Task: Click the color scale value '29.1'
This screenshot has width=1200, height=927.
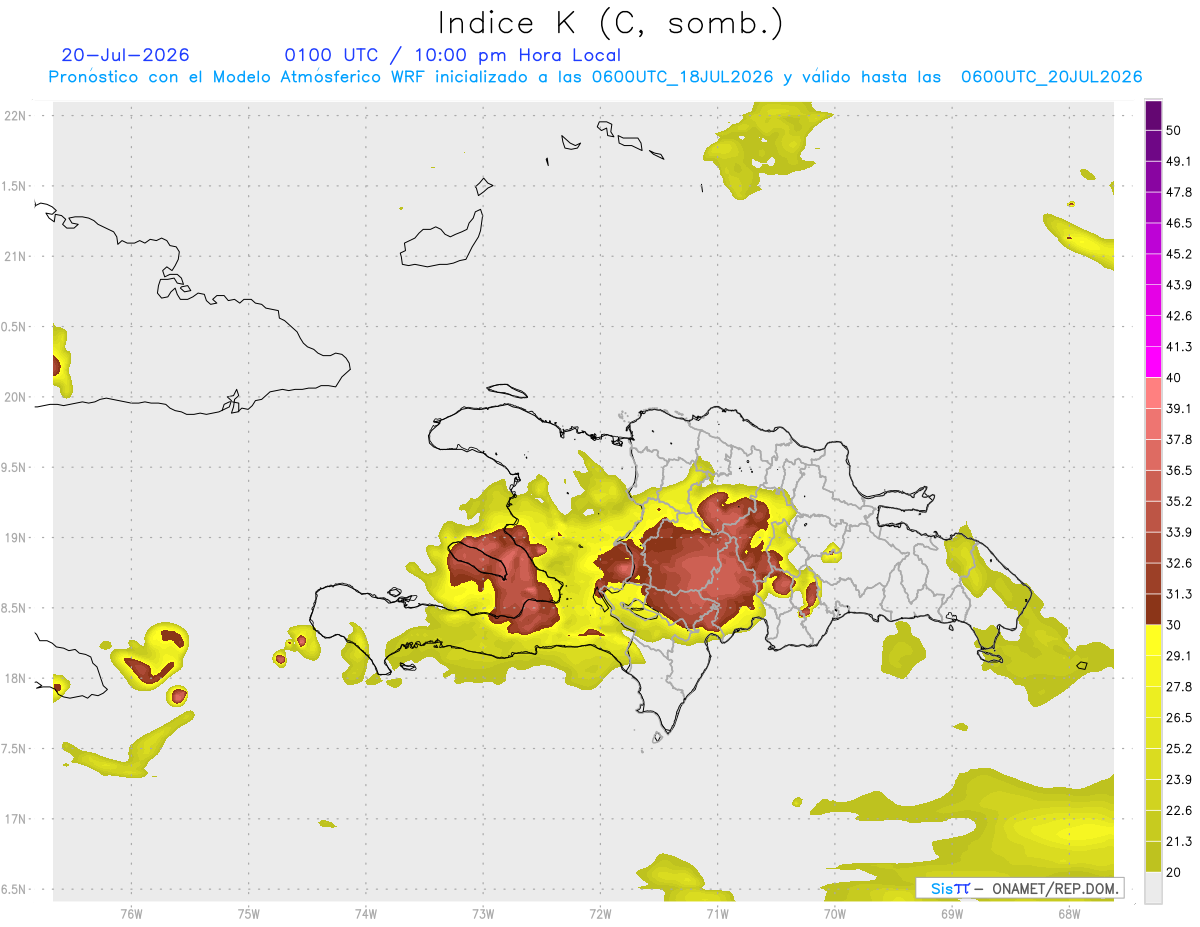Action: [x=1179, y=656]
